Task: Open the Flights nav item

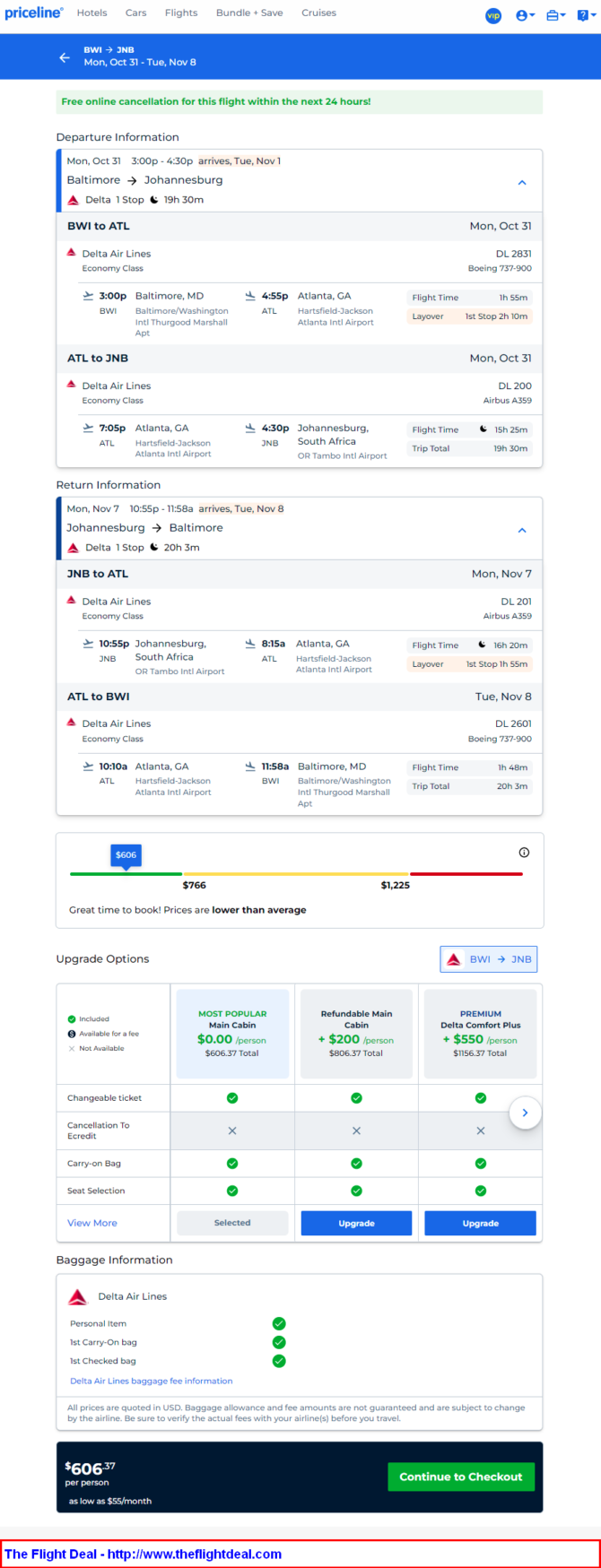Action: (x=181, y=13)
